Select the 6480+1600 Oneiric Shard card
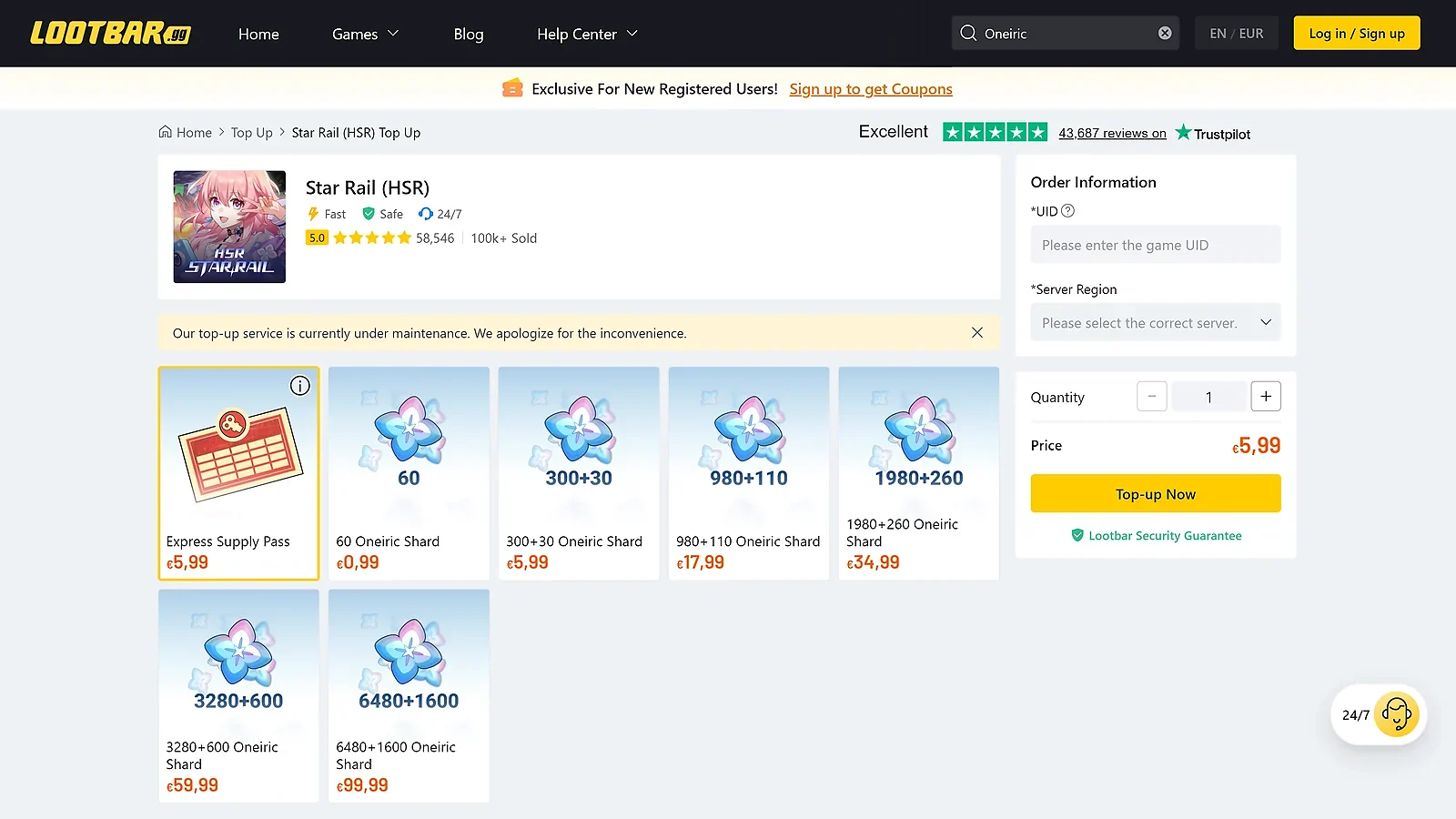This screenshot has width=1456, height=819. point(409,696)
